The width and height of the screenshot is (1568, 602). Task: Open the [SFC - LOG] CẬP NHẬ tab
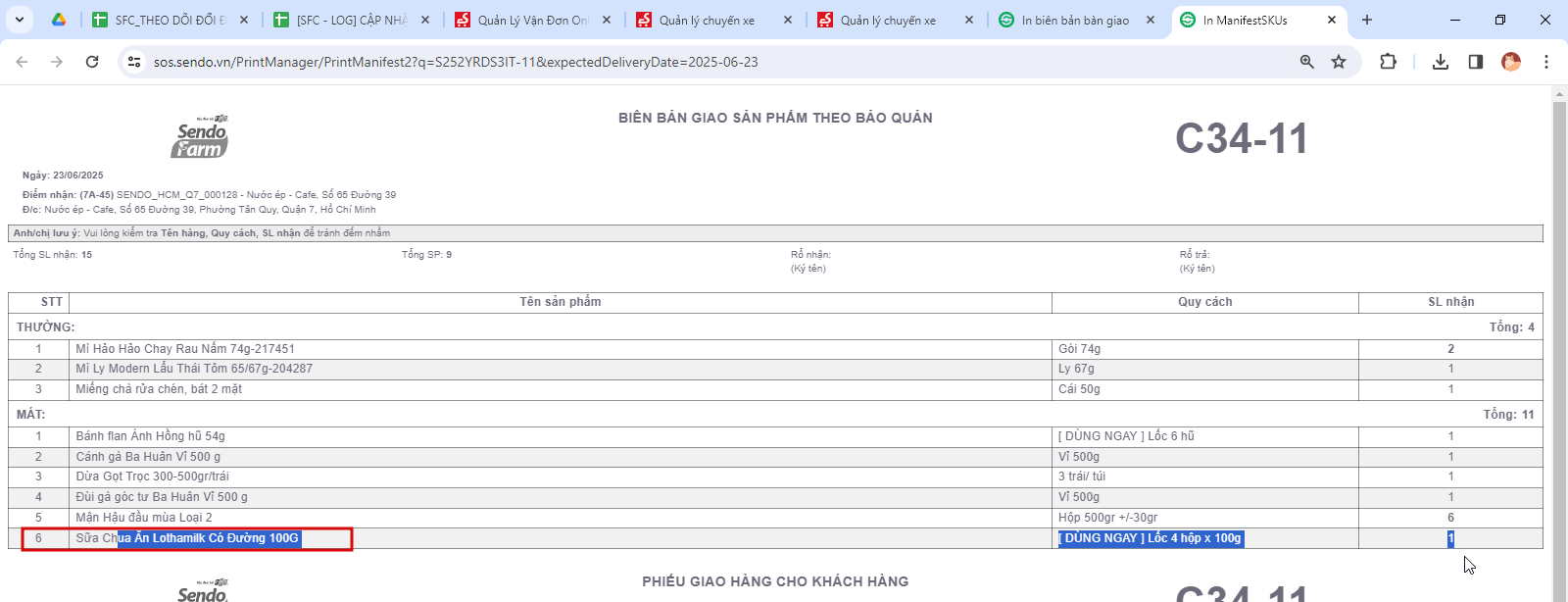352,20
